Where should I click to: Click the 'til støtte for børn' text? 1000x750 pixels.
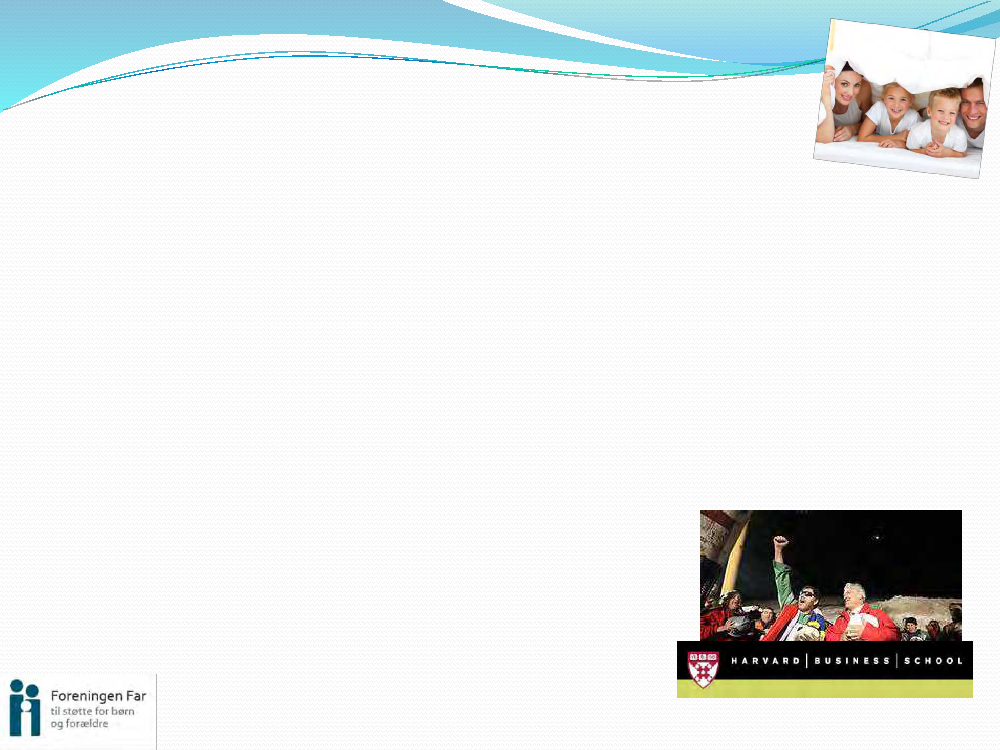92,711
